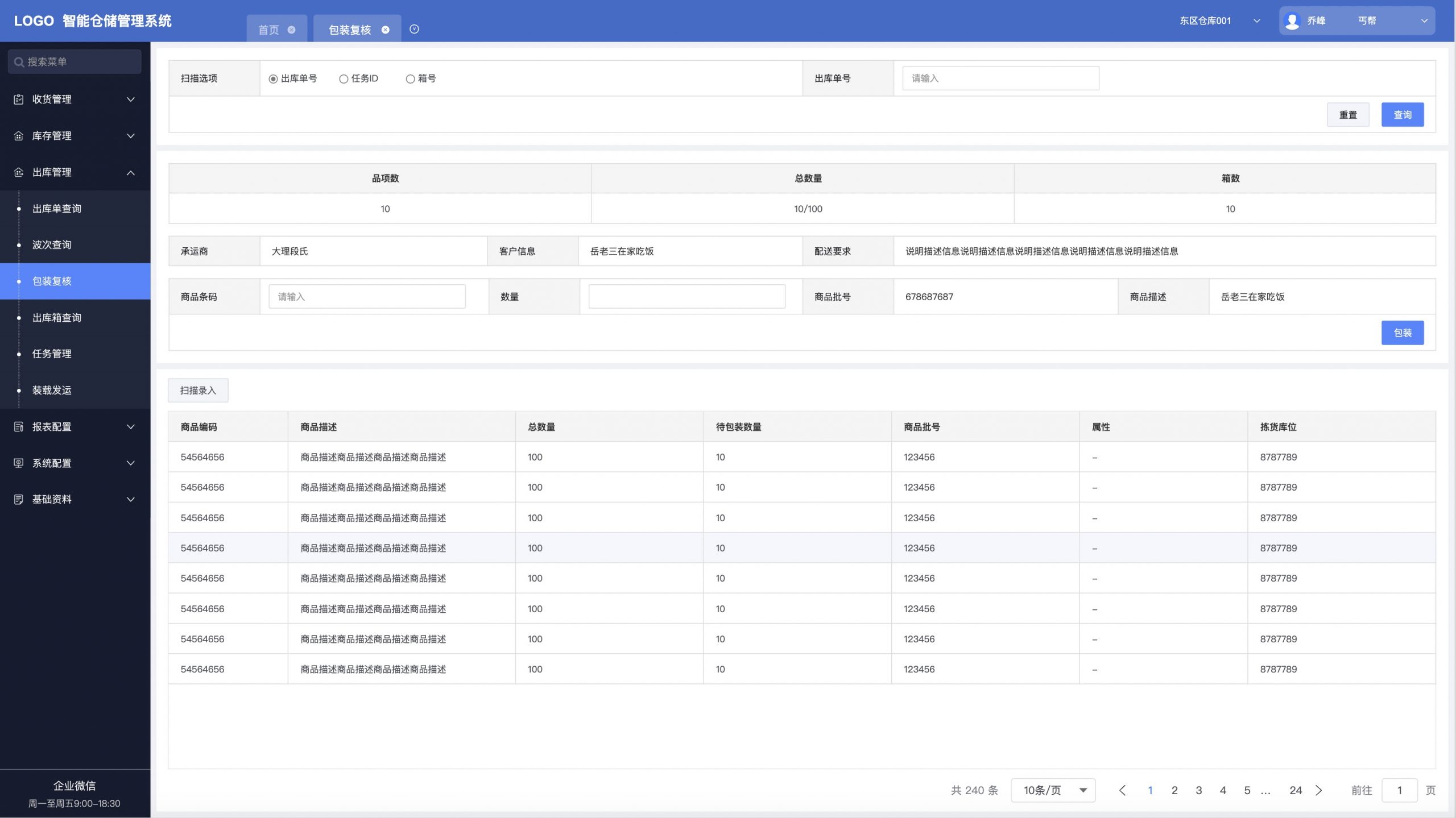Open 包装复核 in sidebar

coord(75,281)
